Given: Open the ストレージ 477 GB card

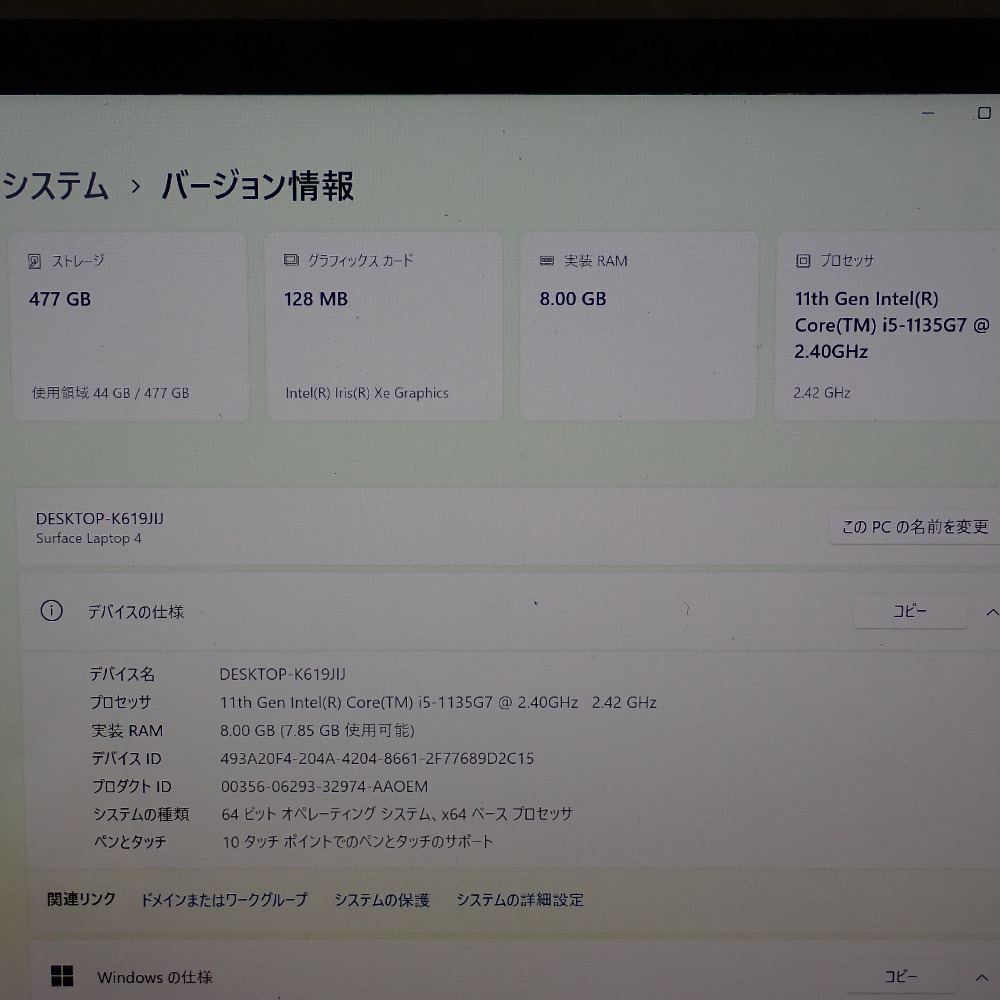Looking at the screenshot, I should point(129,326).
